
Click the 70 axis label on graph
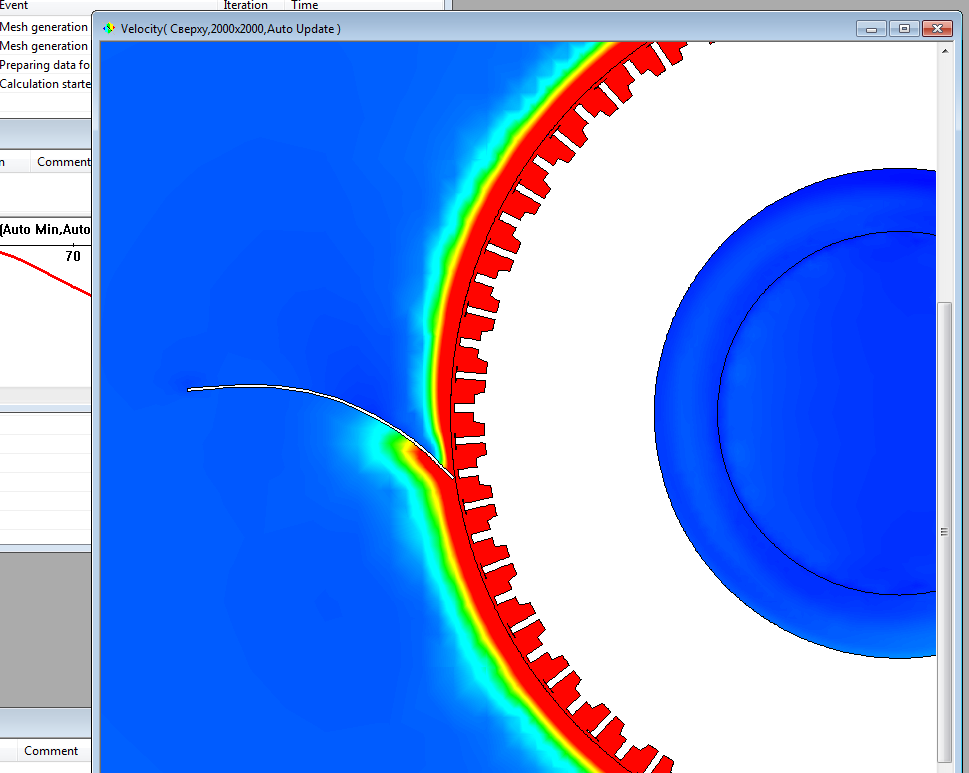tap(72, 256)
